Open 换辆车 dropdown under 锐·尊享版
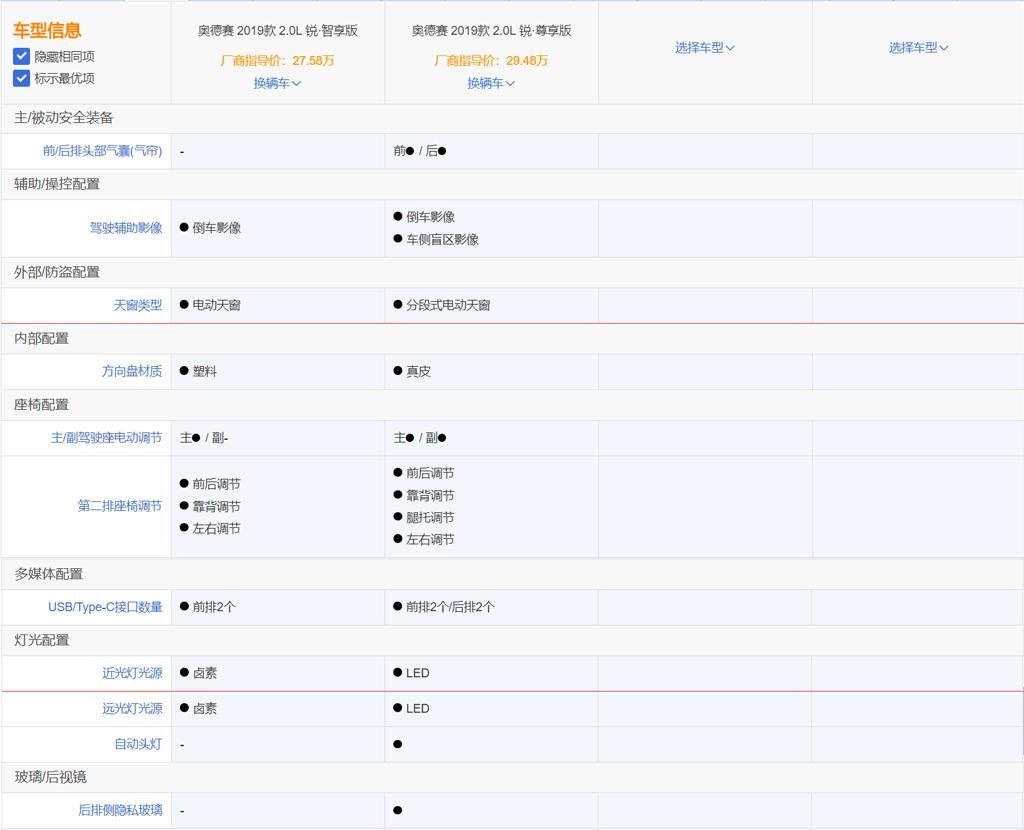1024x830 pixels. tap(491, 83)
